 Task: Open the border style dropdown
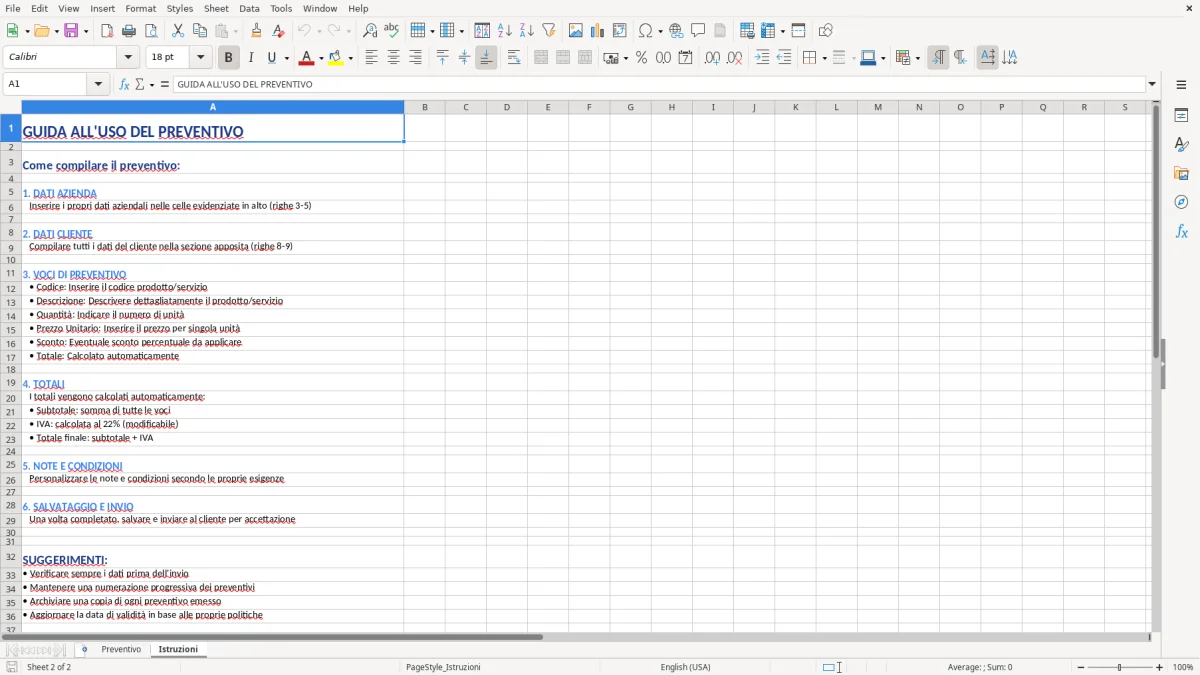coord(854,58)
